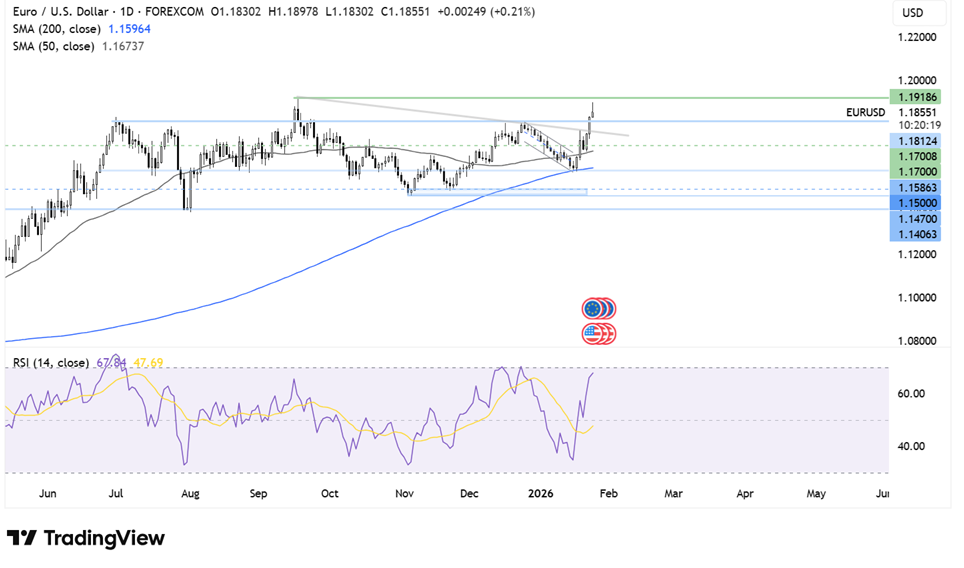Click the 1.22000 price axis label
Viewport: 964px width, 568px height.
pos(917,37)
